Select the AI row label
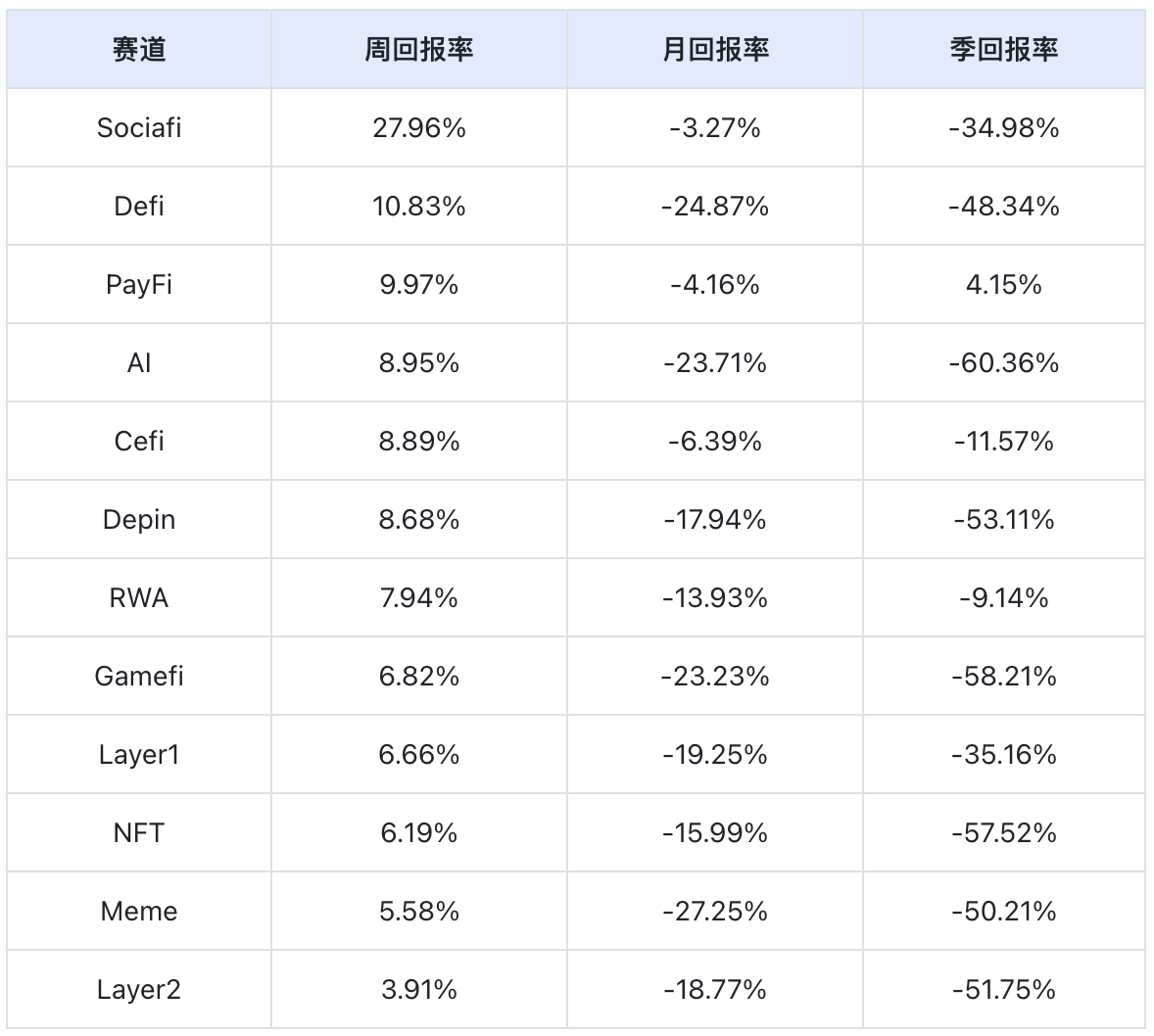1154x1036 pixels. pos(139,362)
